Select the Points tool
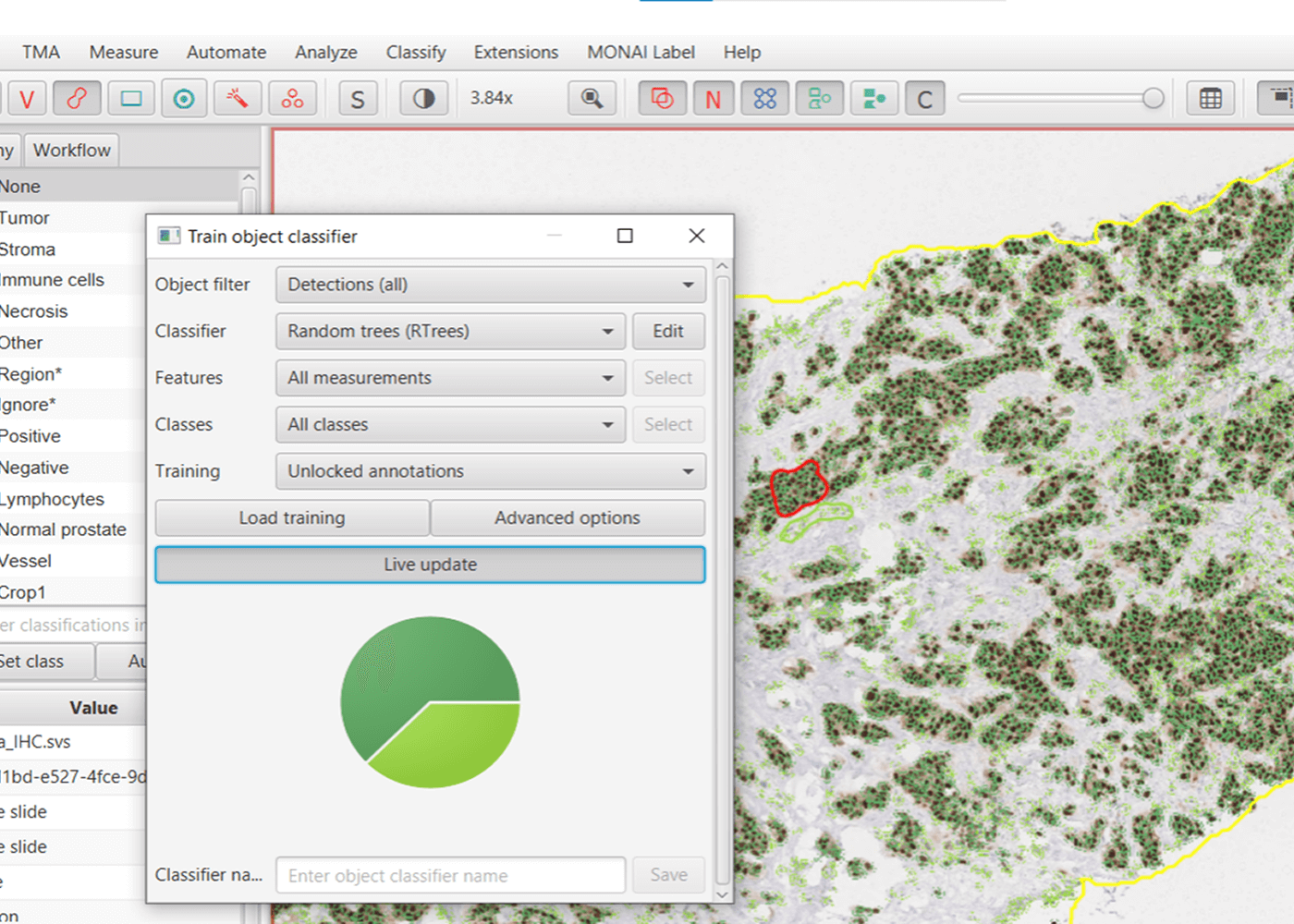Screen dimensions: 1294x924 293,98
